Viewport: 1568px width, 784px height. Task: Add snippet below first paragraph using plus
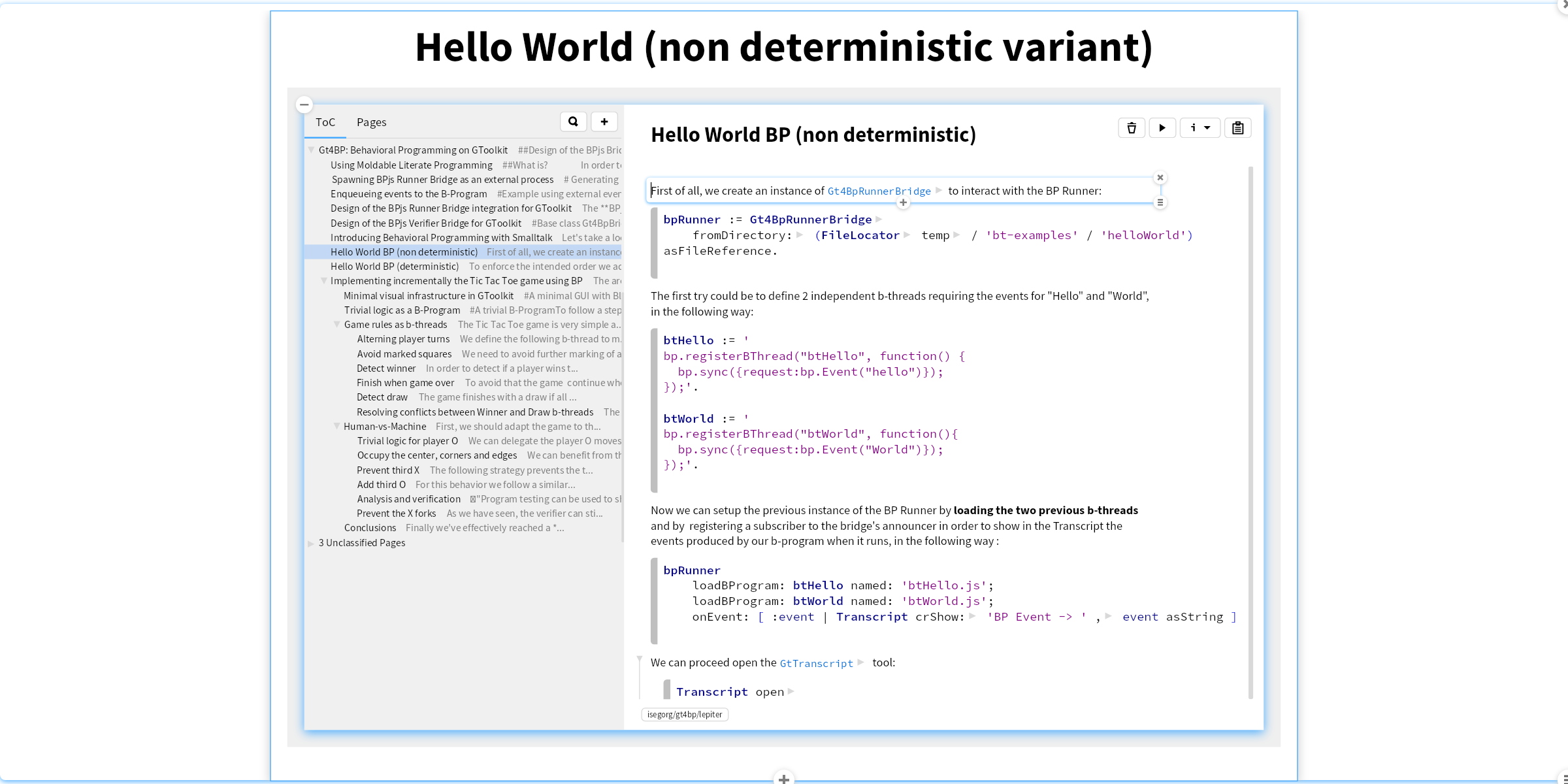click(x=903, y=203)
